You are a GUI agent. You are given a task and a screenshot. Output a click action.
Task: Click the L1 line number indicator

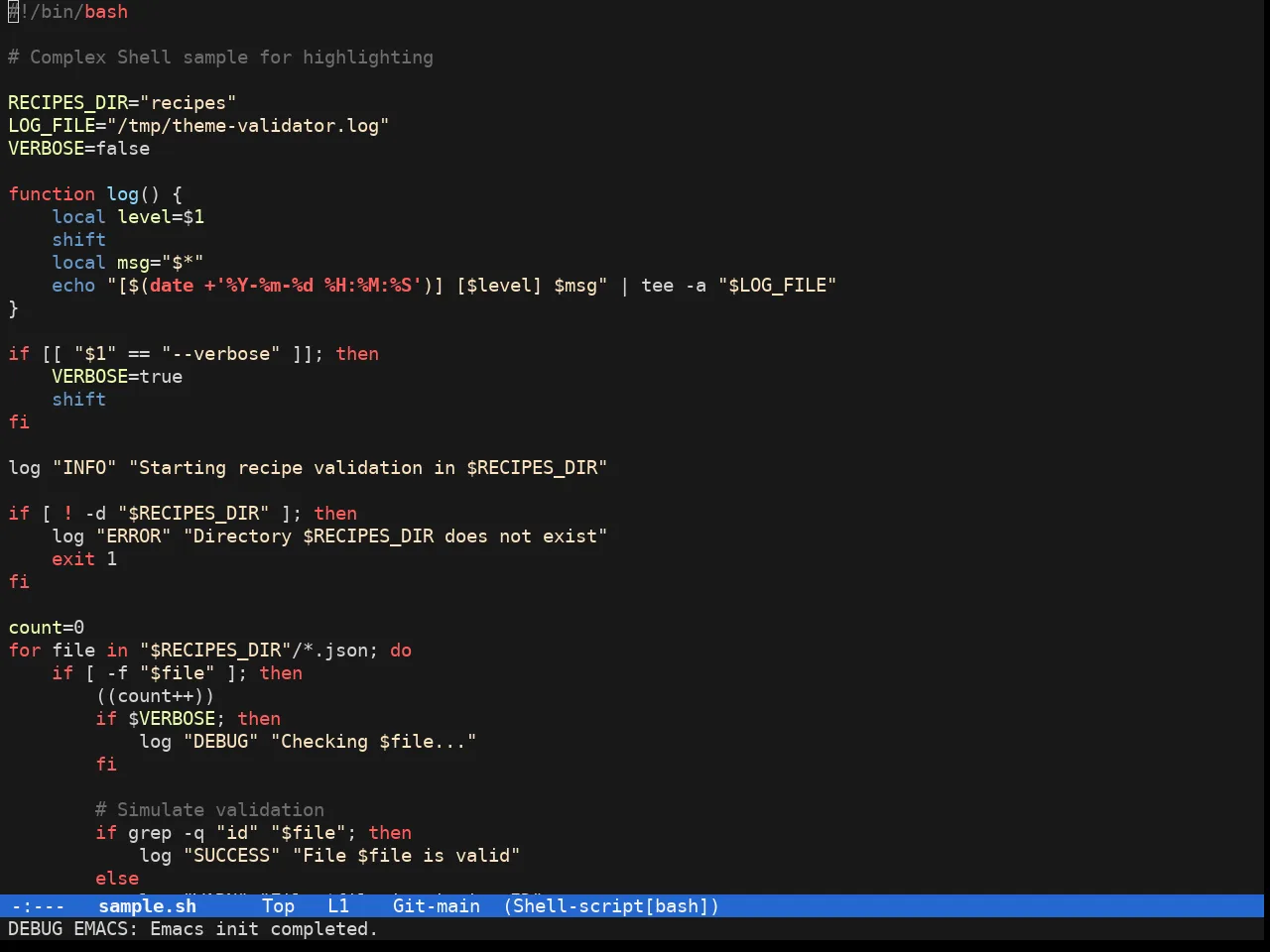pos(338,906)
